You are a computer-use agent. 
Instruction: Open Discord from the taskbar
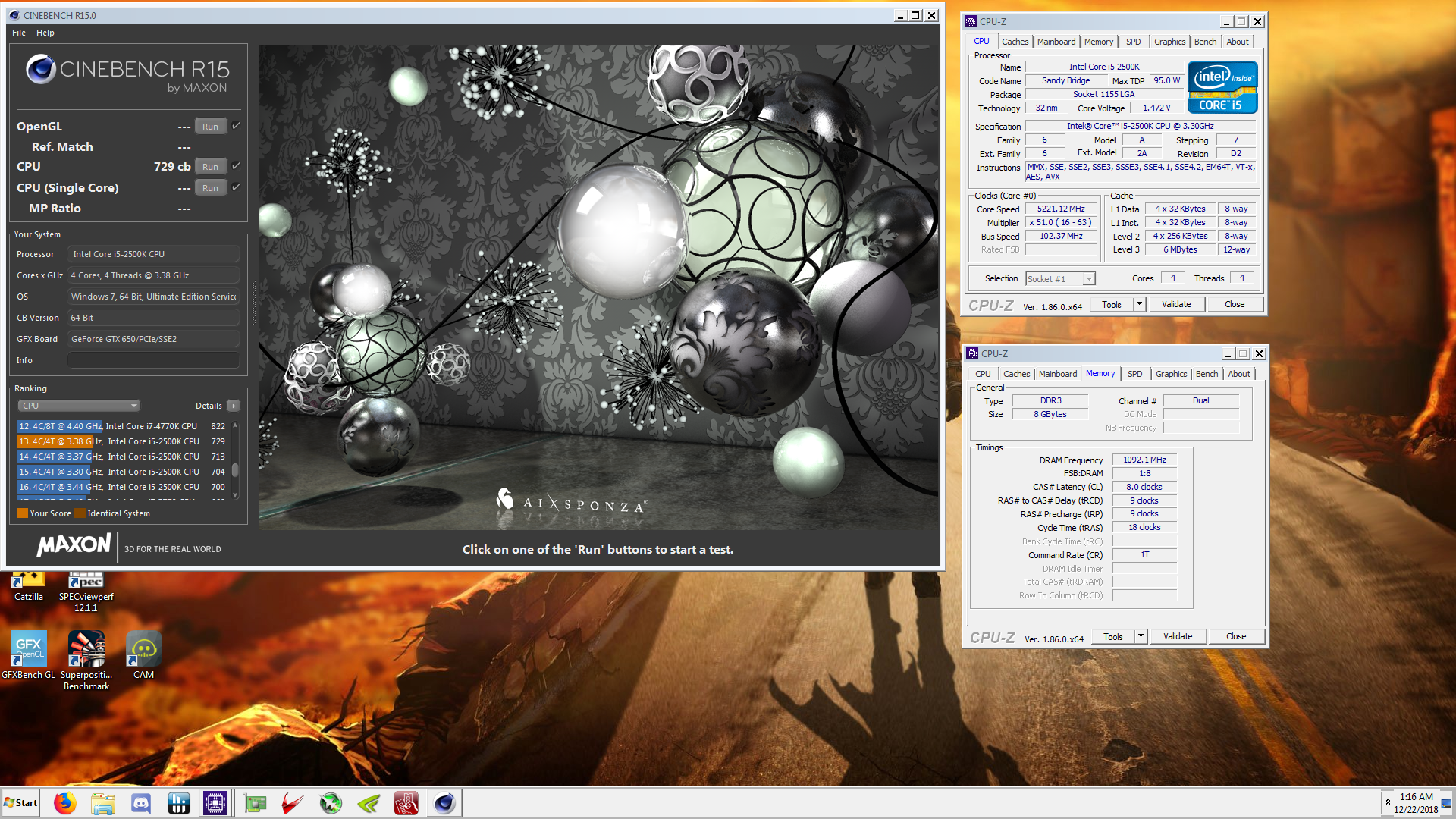tap(141, 803)
